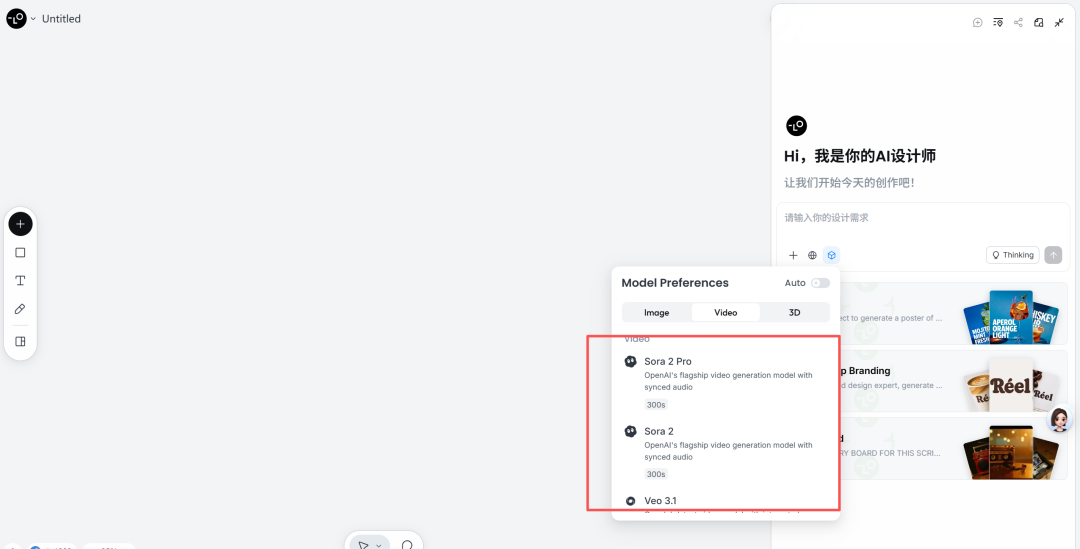Click the globe web search icon
This screenshot has width=1080, height=549.
point(812,255)
